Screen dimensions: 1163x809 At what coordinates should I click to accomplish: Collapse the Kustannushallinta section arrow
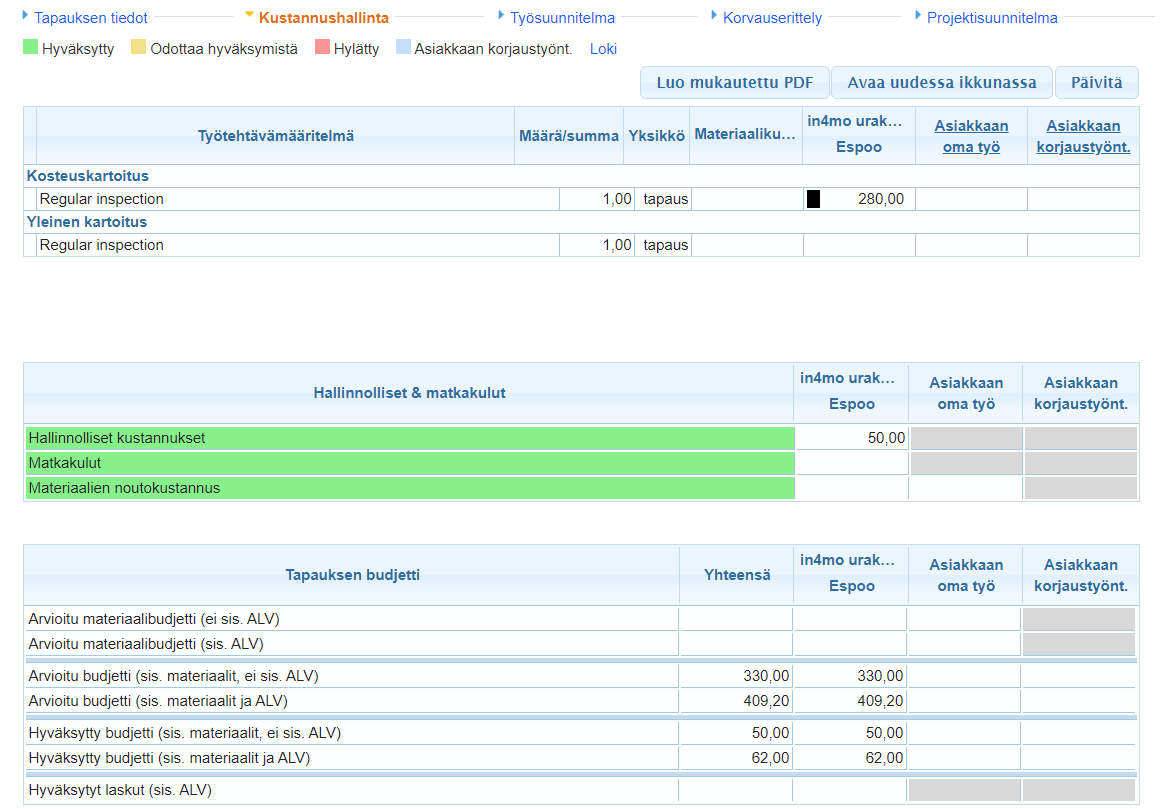249,16
